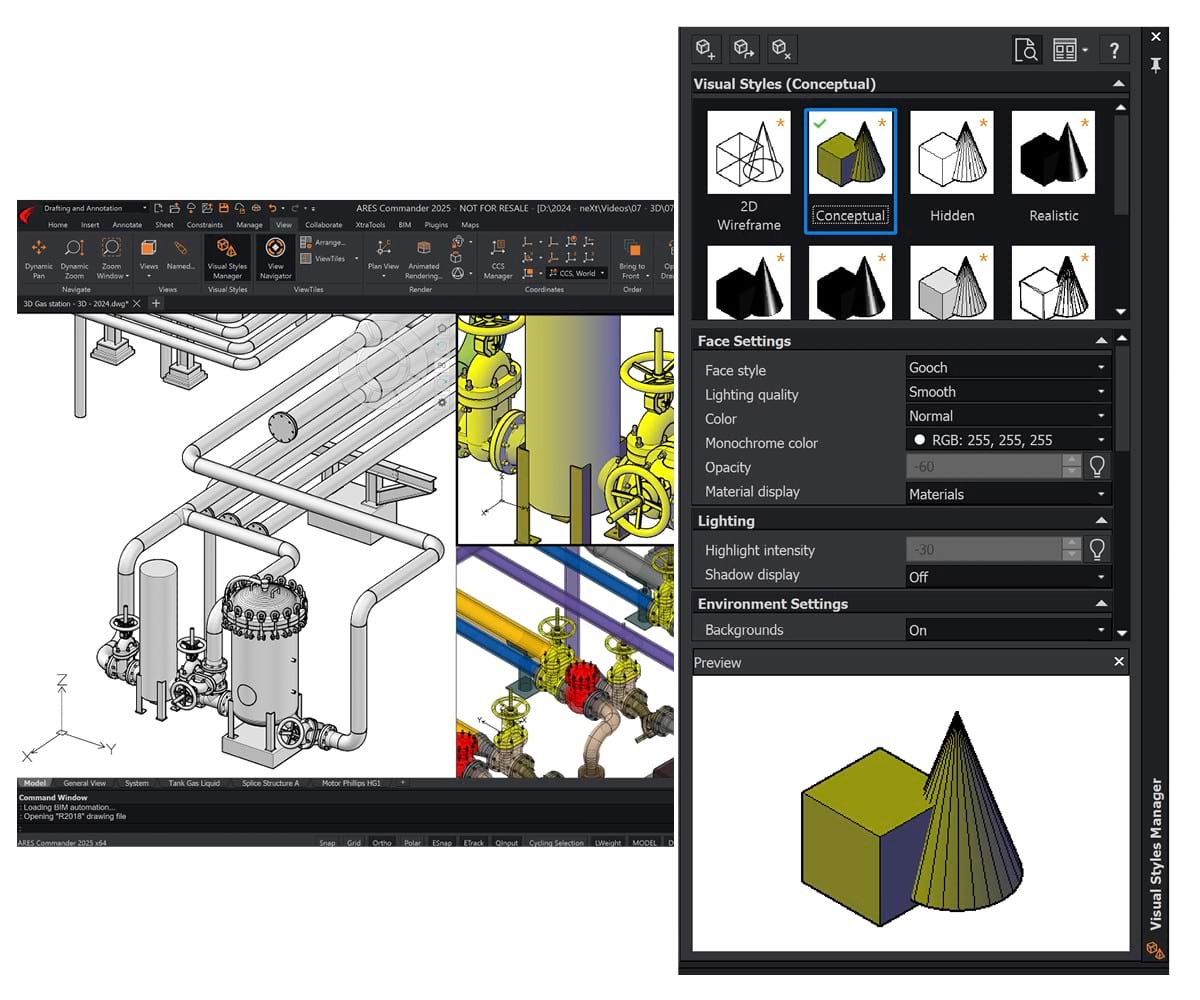Switch to the Collaborate ribbon tab
This screenshot has width=1200, height=1000.
tap(323, 225)
